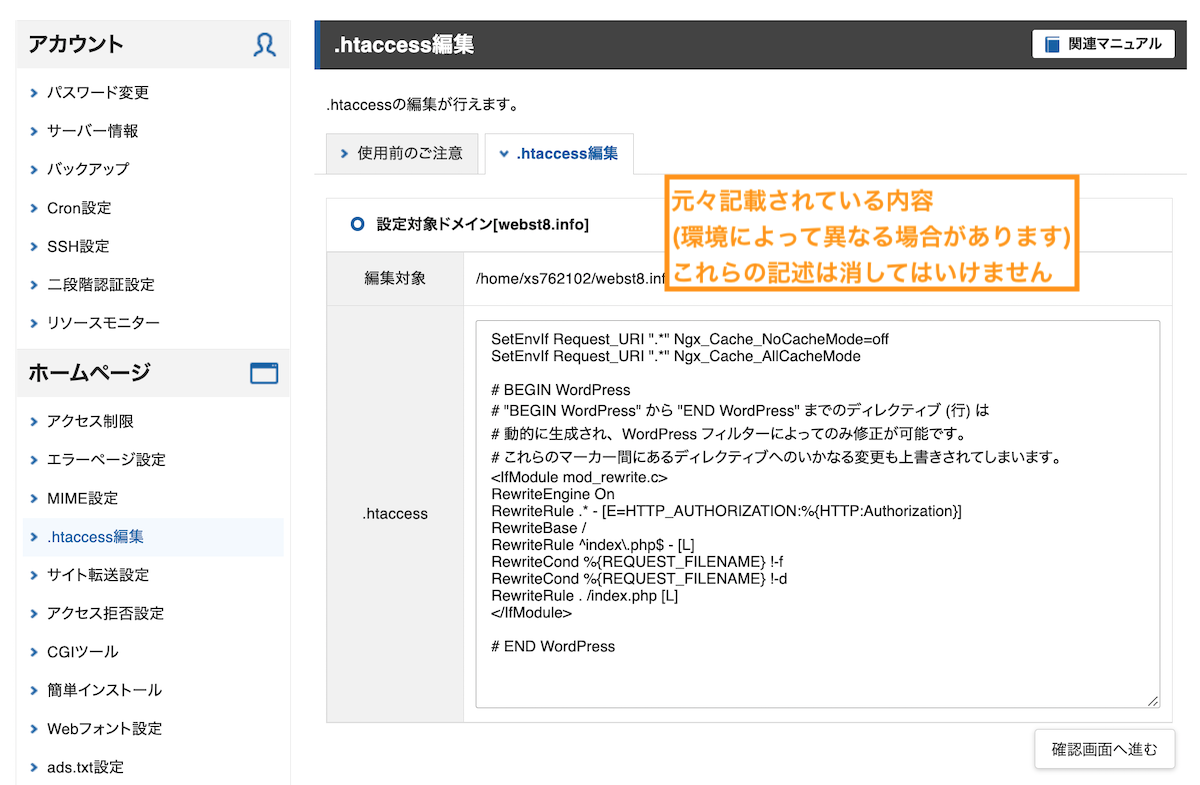Select the currently active .htaccess編集 tab toggle
The width and height of the screenshot is (1200, 785).
[x=560, y=153]
